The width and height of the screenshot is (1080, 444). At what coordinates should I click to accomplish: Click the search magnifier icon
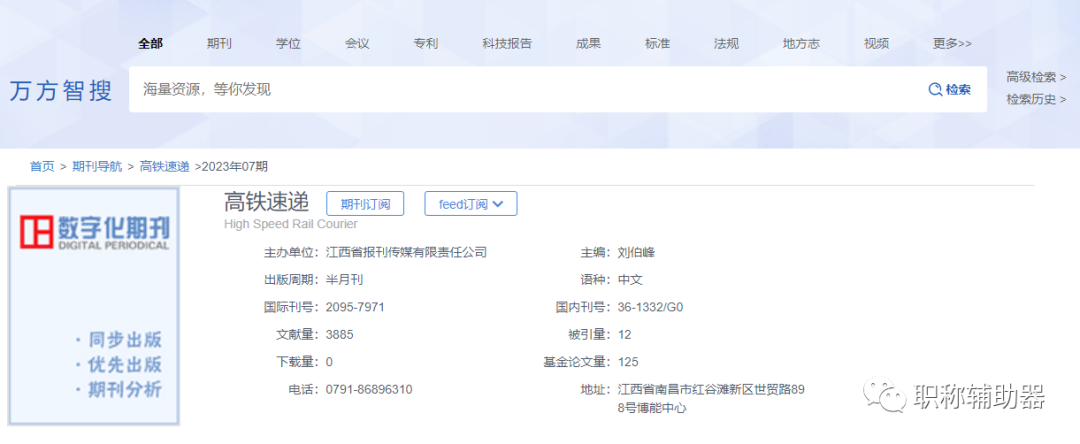coord(935,89)
